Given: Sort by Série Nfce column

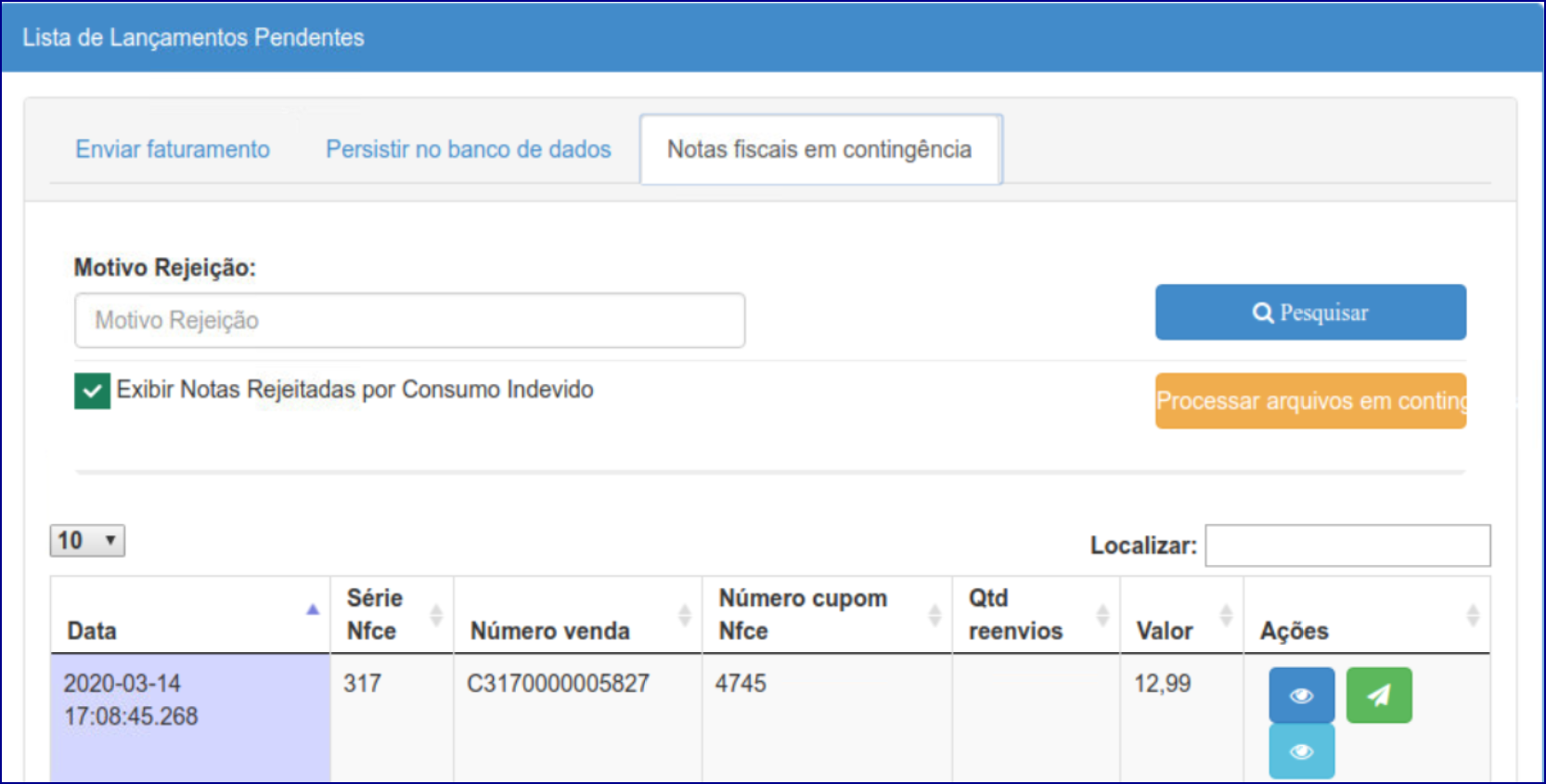Looking at the screenshot, I should pyautogui.click(x=392, y=615).
